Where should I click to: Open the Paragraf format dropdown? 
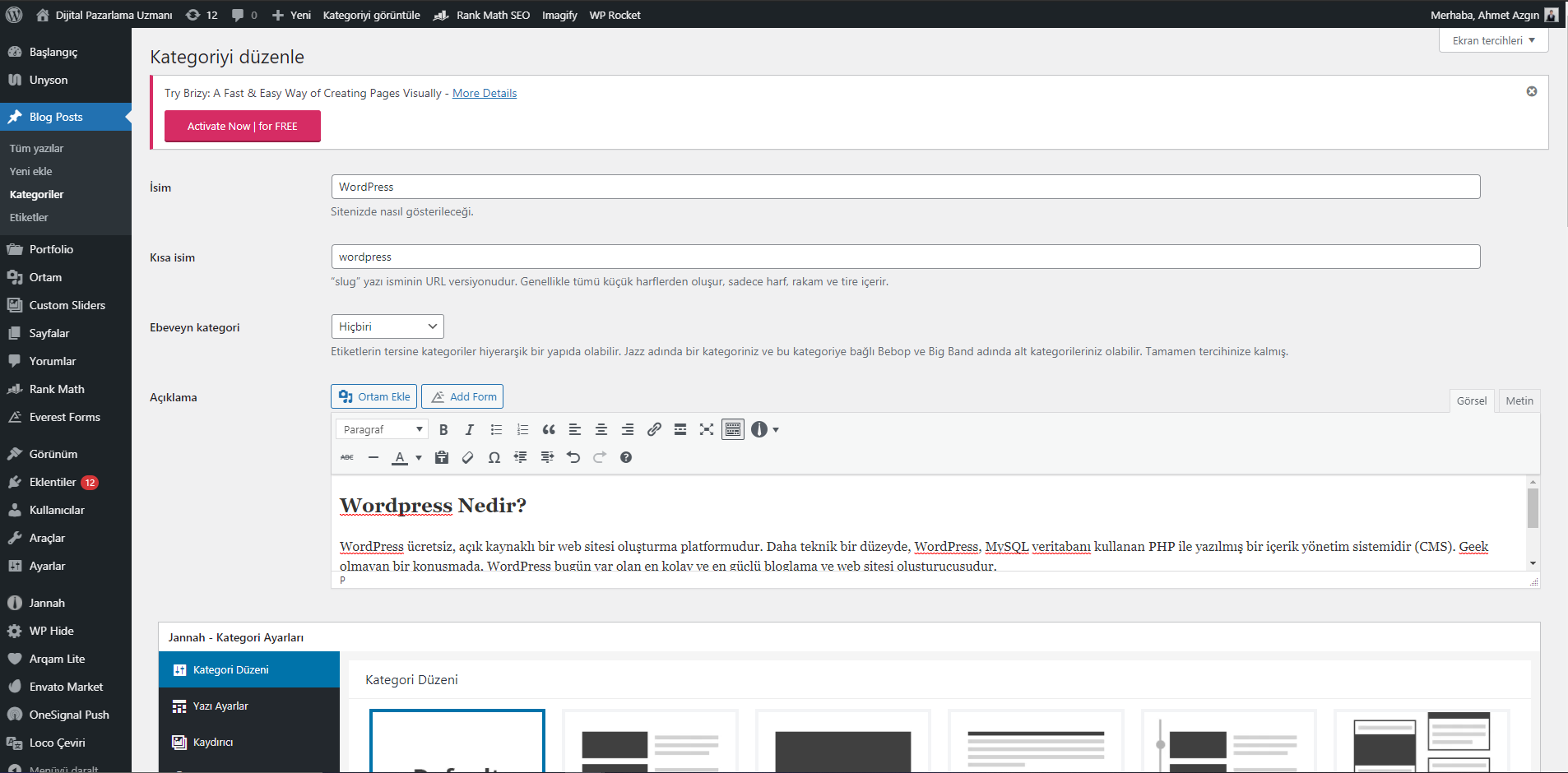[382, 429]
